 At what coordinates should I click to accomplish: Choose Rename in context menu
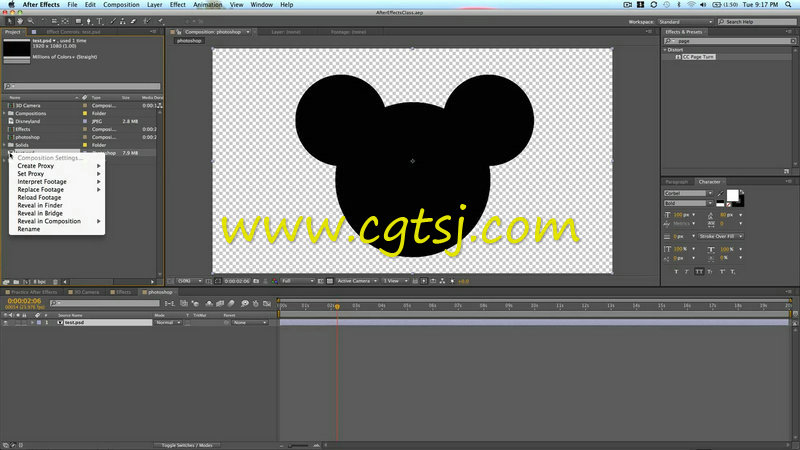click(57, 229)
